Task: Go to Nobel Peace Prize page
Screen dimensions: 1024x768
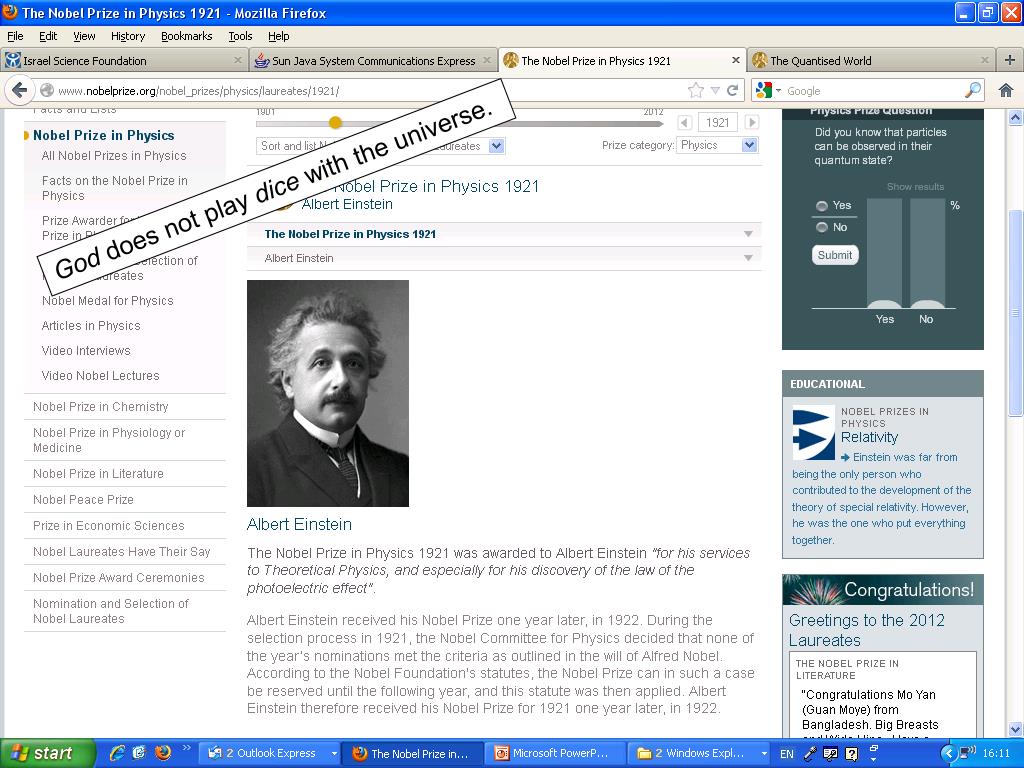Action: click(x=83, y=500)
